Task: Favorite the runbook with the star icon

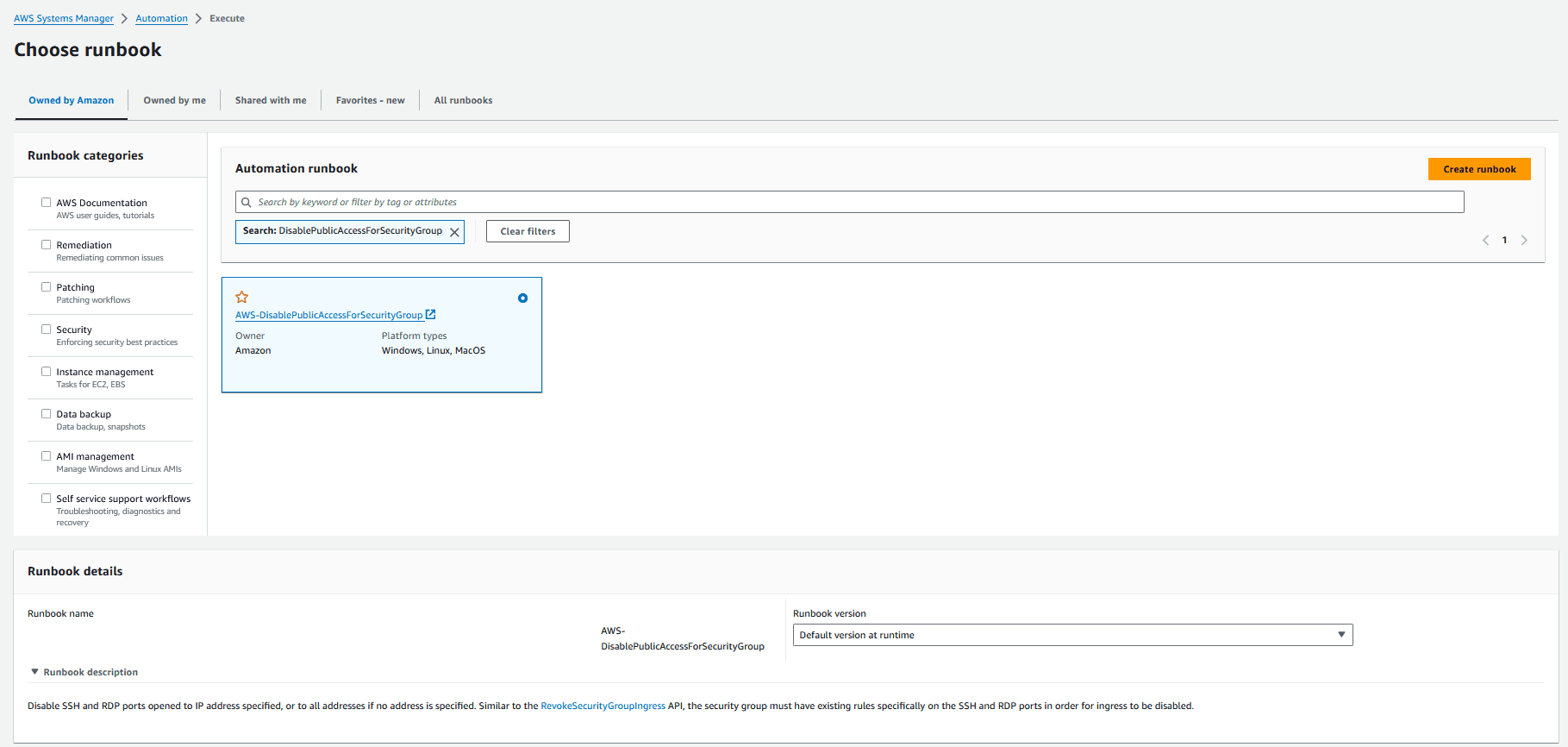Action: [242, 297]
